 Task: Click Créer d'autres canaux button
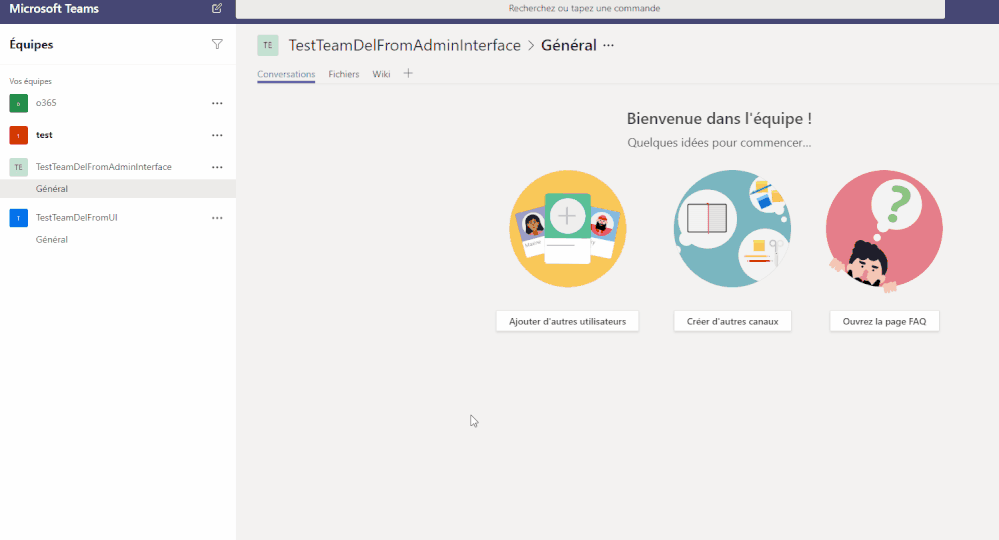point(733,322)
